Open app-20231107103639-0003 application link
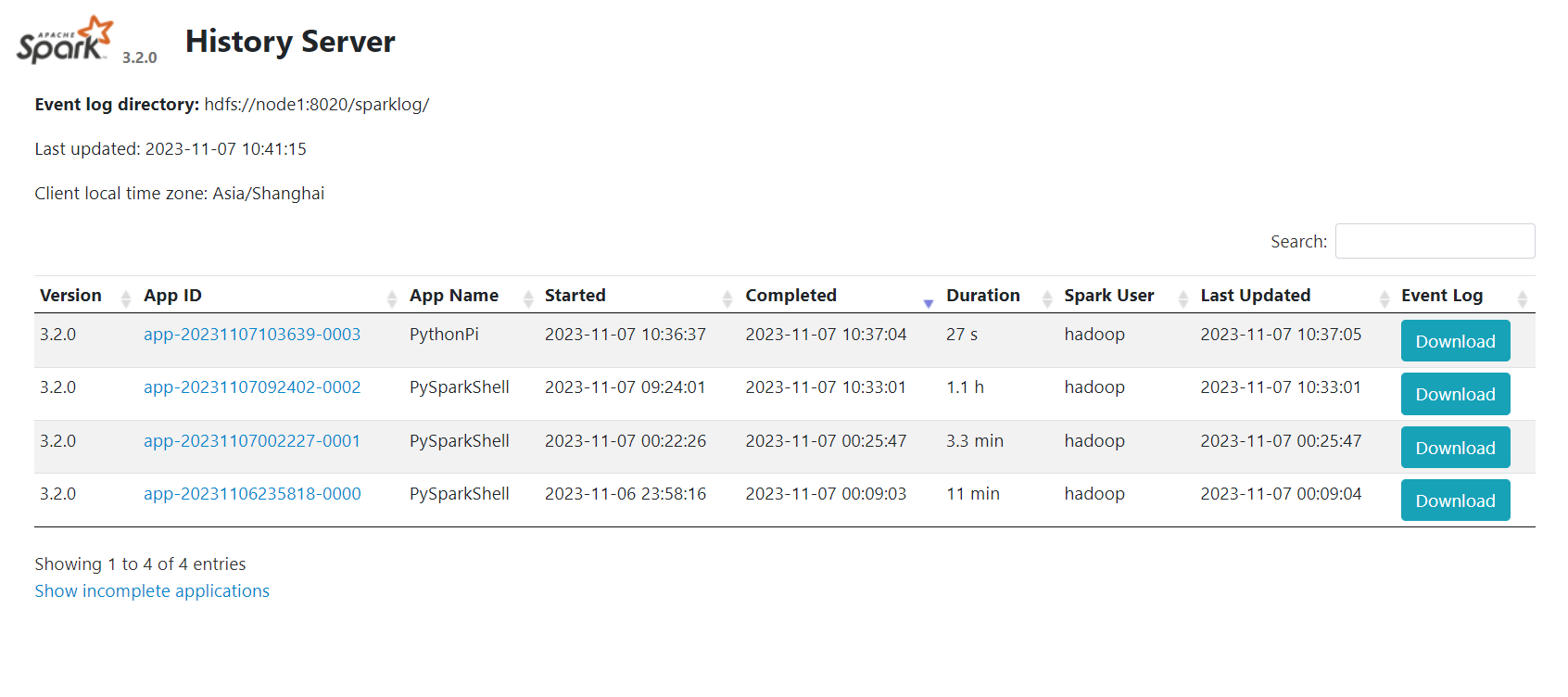 point(252,335)
